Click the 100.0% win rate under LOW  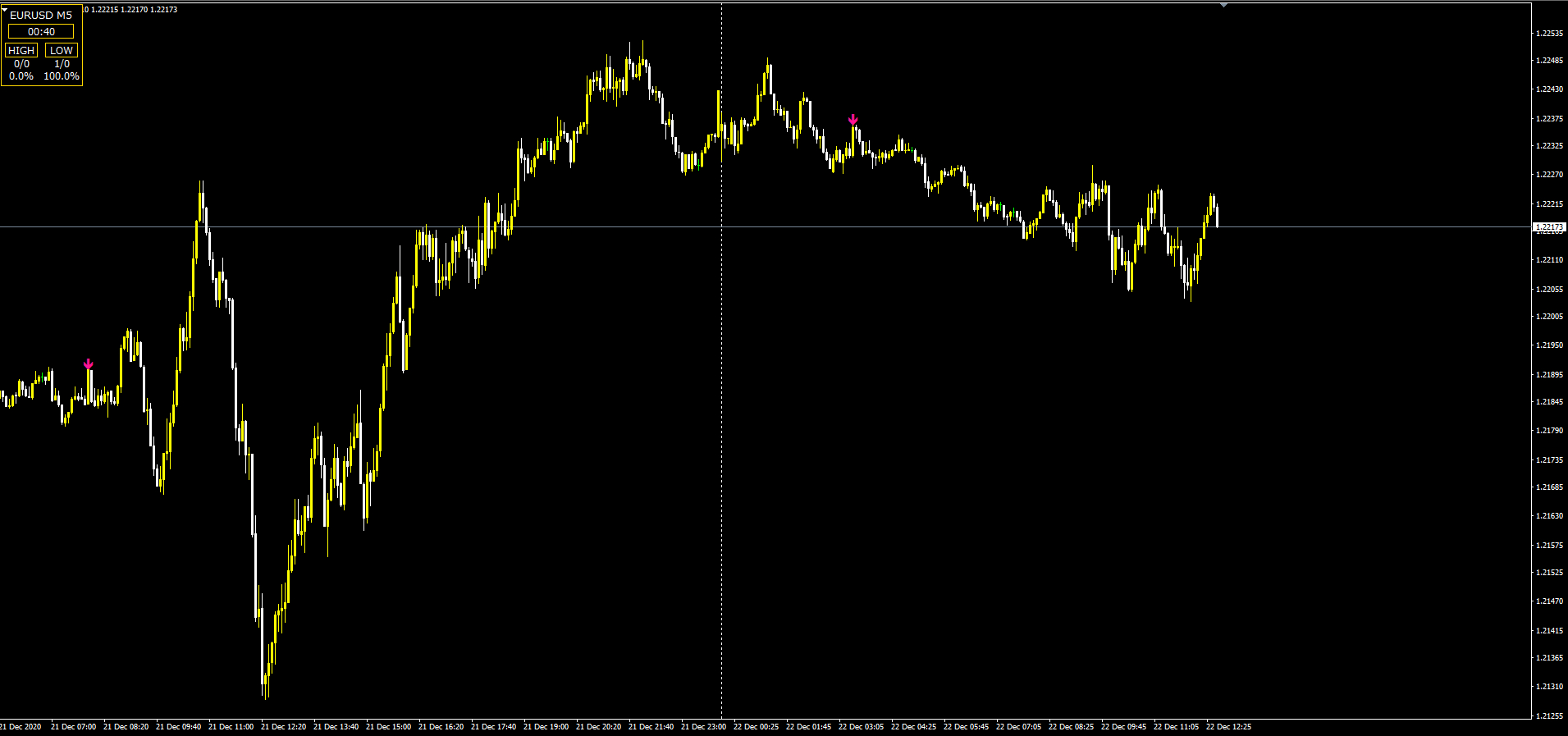62,75
